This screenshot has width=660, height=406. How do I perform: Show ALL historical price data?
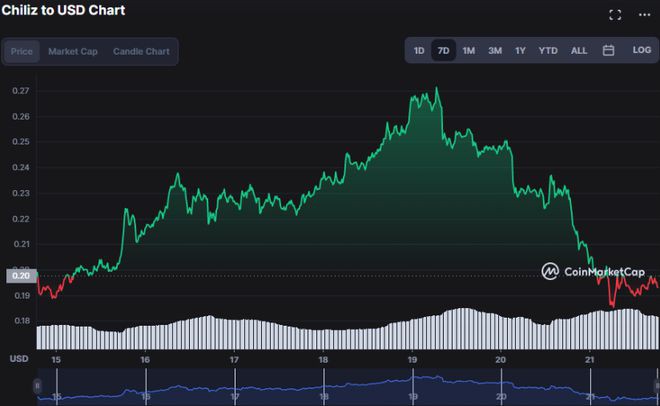(579, 50)
